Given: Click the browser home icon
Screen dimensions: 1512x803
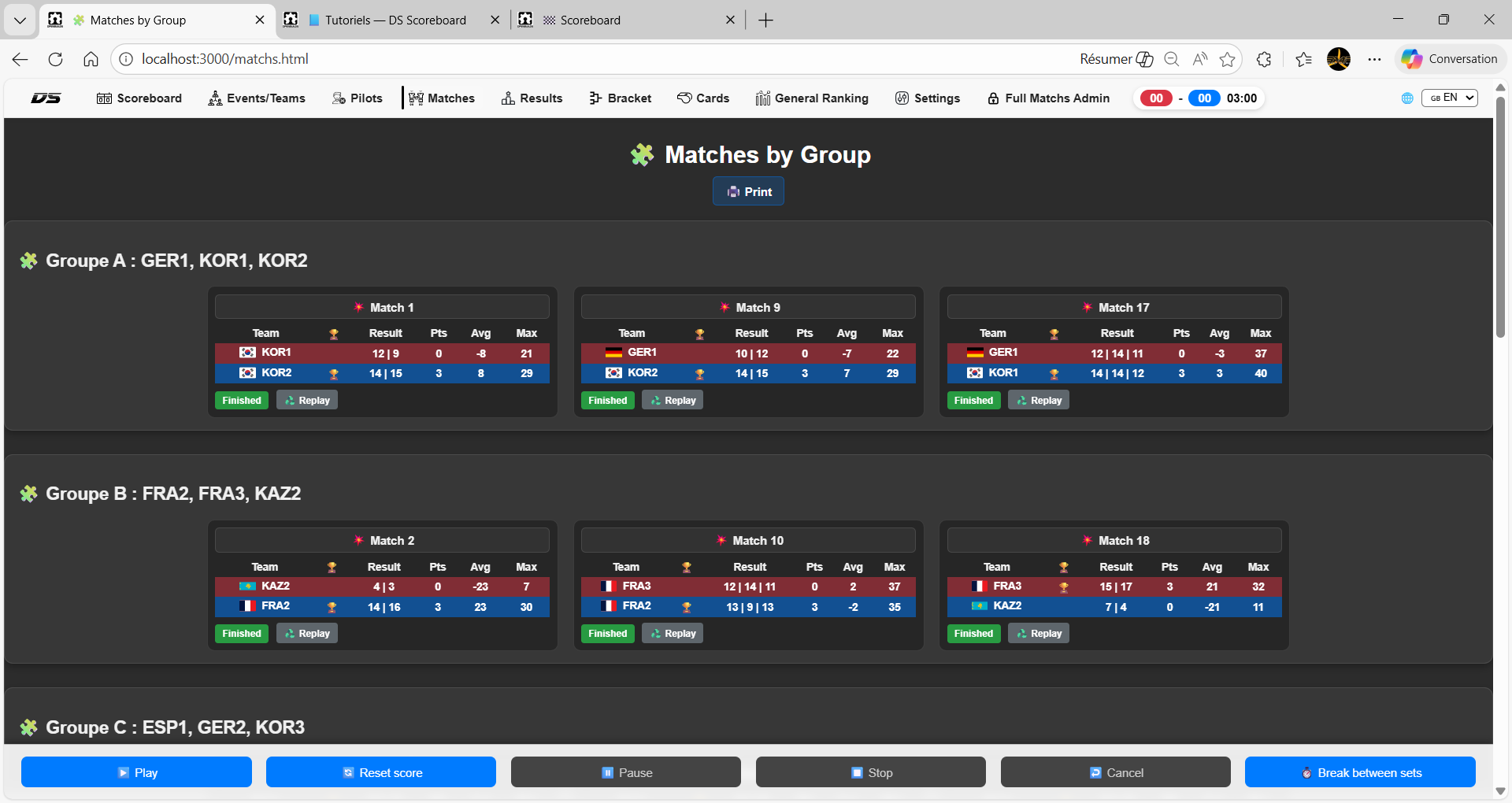Looking at the screenshot, I should (x=91, y=59).
